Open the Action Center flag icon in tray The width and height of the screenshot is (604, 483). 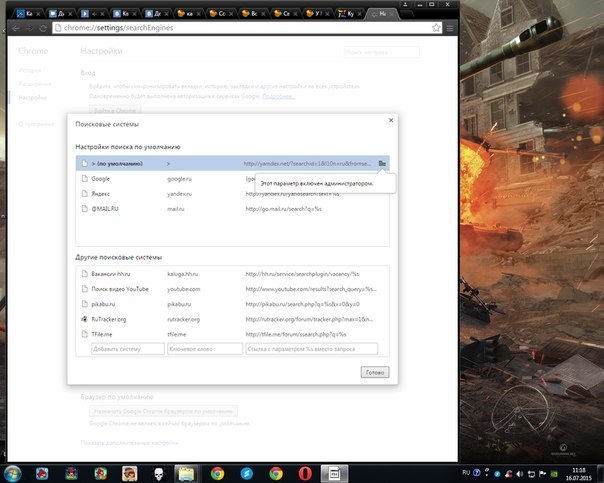click(542, 474)
